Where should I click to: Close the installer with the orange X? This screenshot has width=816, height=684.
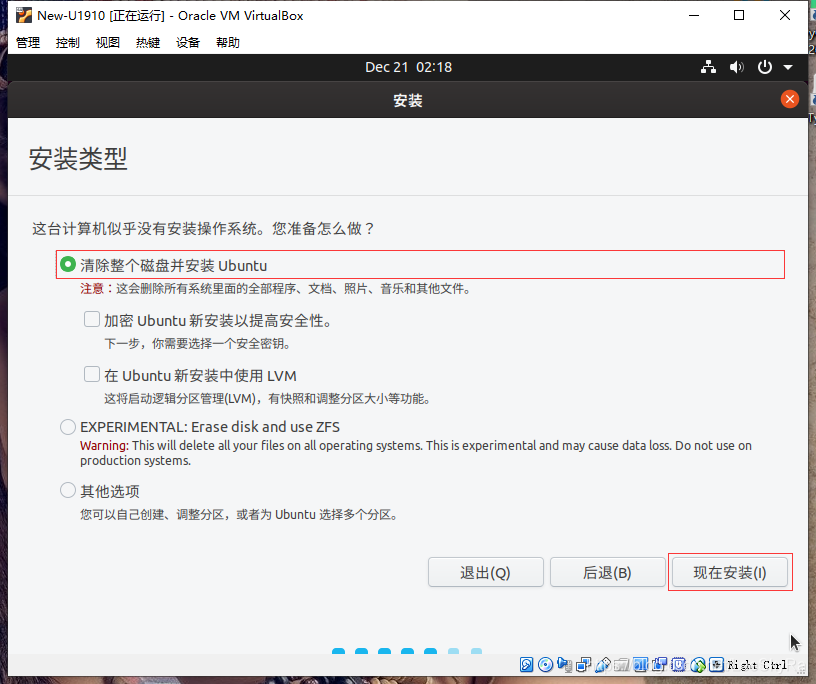[x=789, y=99]
